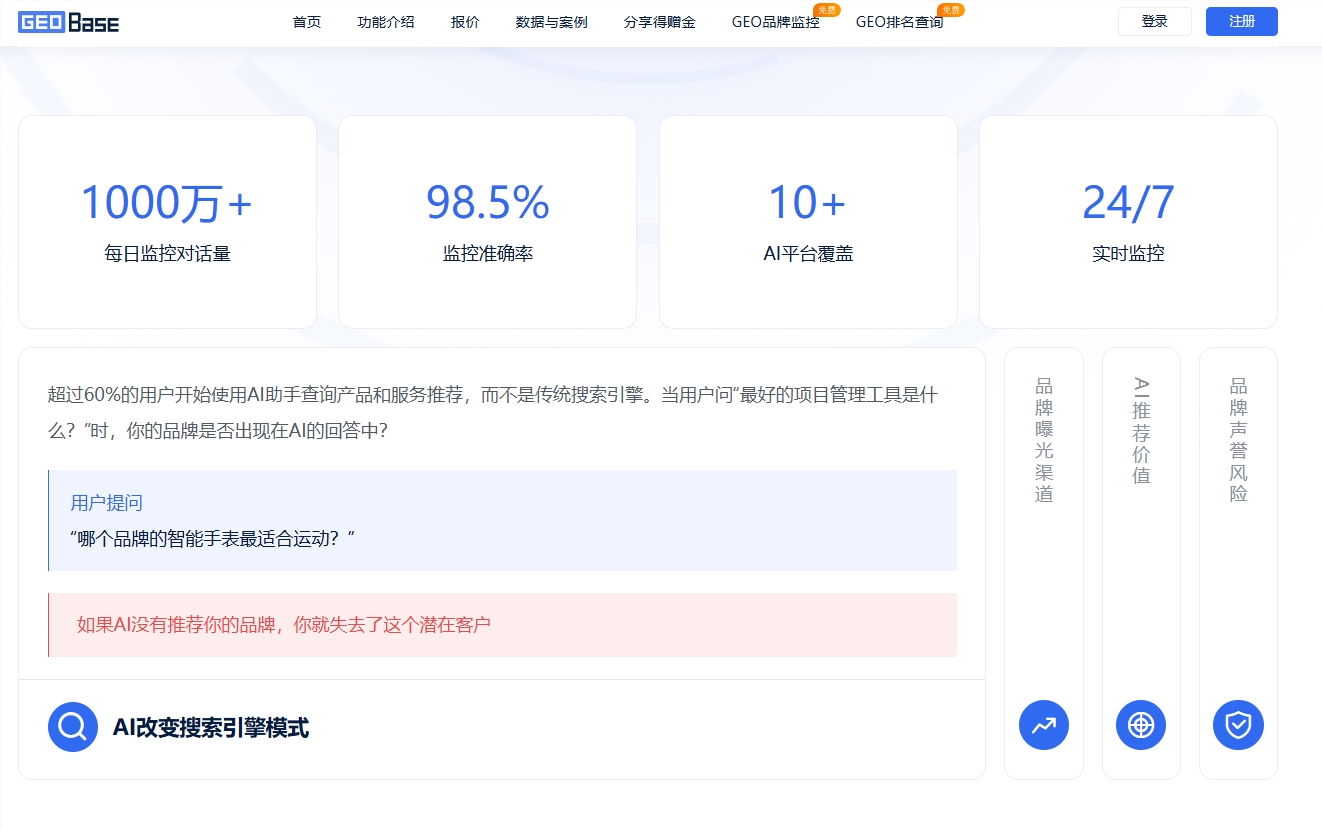The image size is (1322, 830).
Task: Click the 登录 button
Action: 1154,21
